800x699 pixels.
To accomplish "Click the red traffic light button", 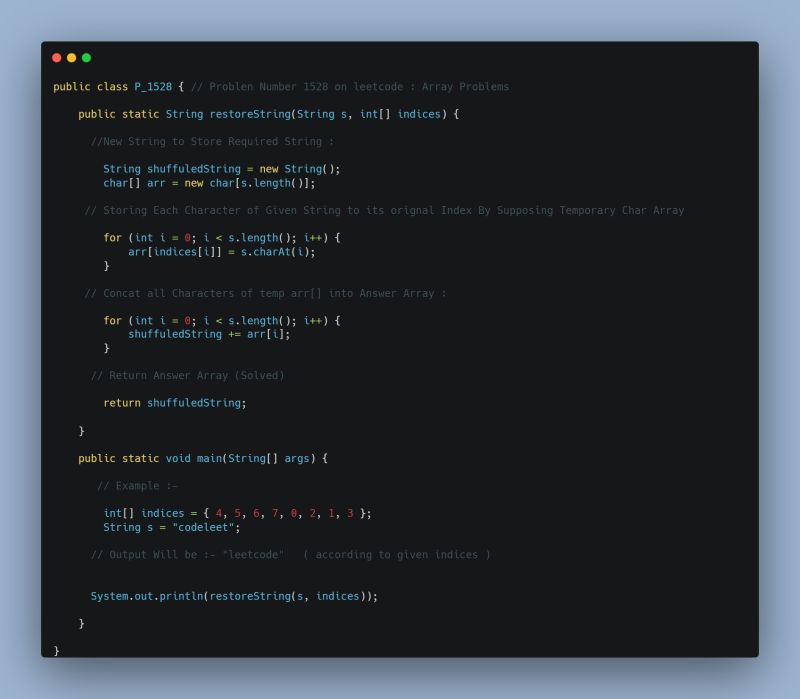I will coord(58,59).
